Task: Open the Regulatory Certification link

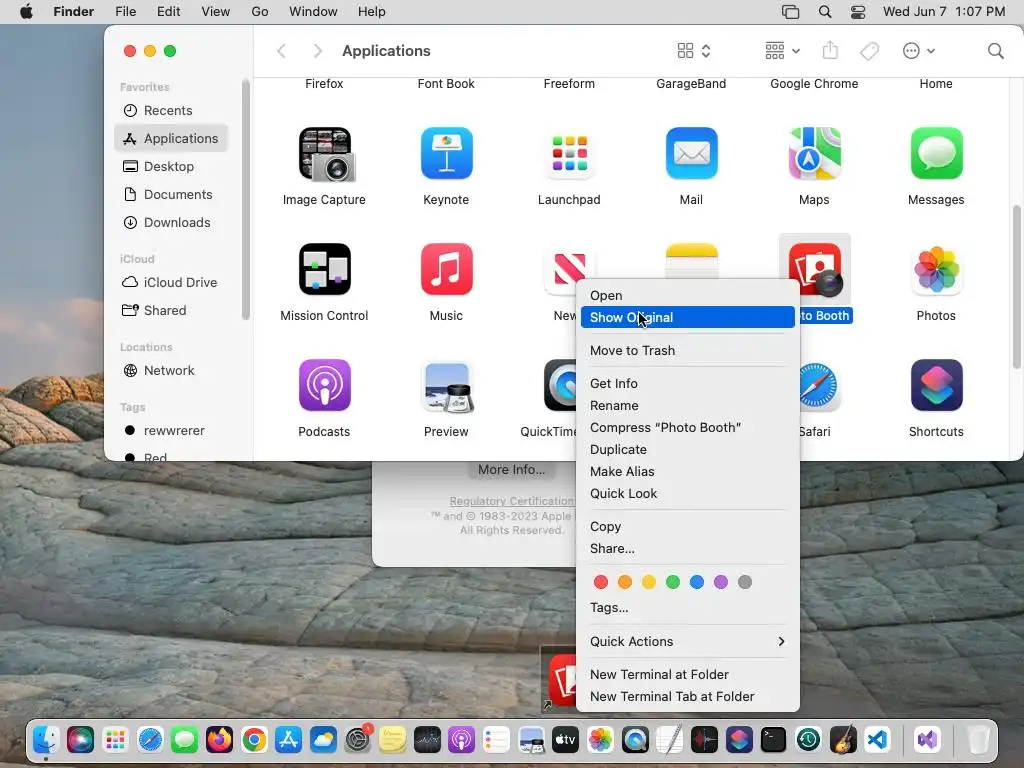Action: [x=511, y=502]
